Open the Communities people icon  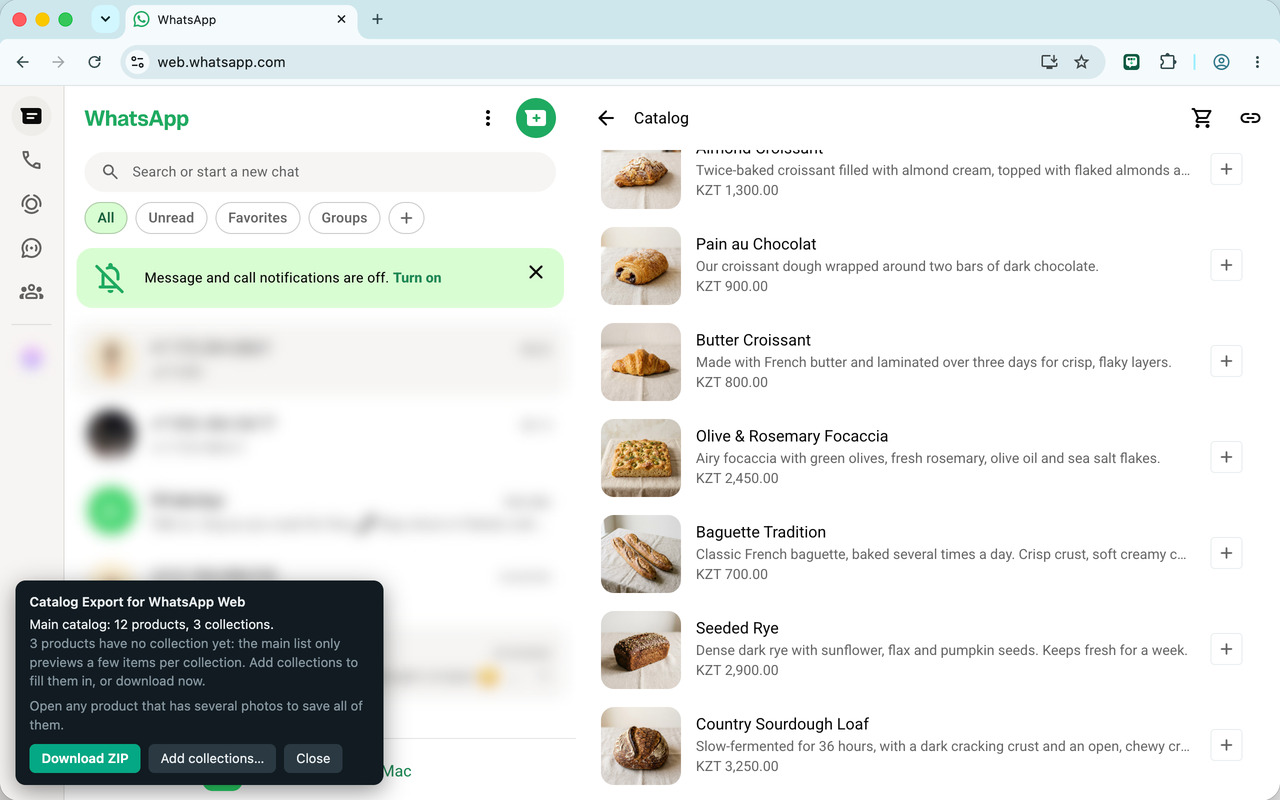[x=31, y=292]
